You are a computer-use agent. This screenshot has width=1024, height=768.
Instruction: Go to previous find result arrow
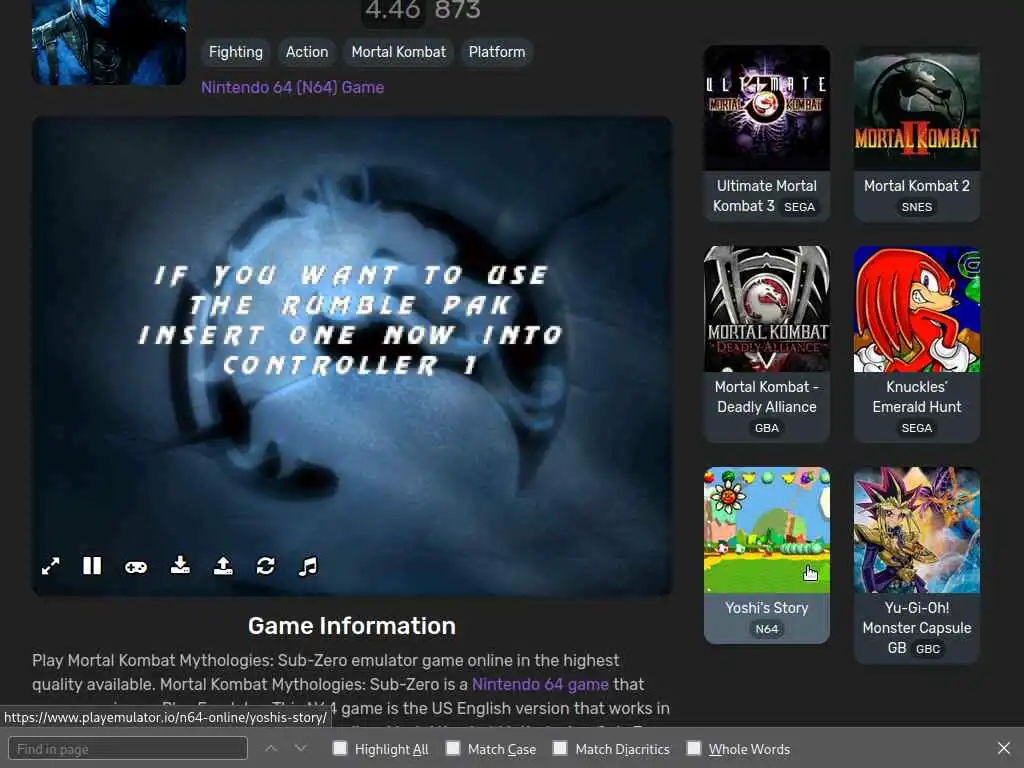(x=271, y=748)
